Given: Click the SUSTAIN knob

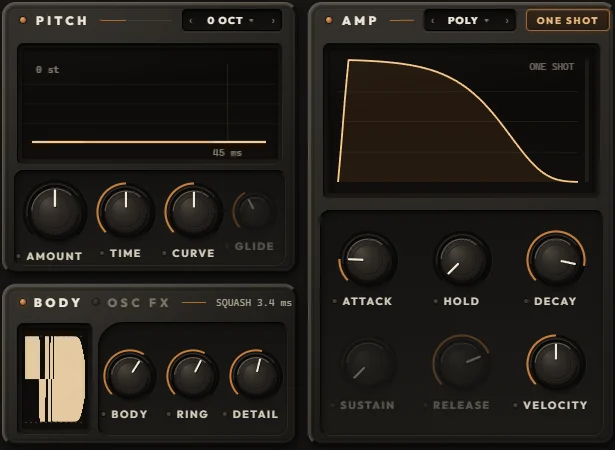Looking at the screenshot, I should tap(368, 364).
